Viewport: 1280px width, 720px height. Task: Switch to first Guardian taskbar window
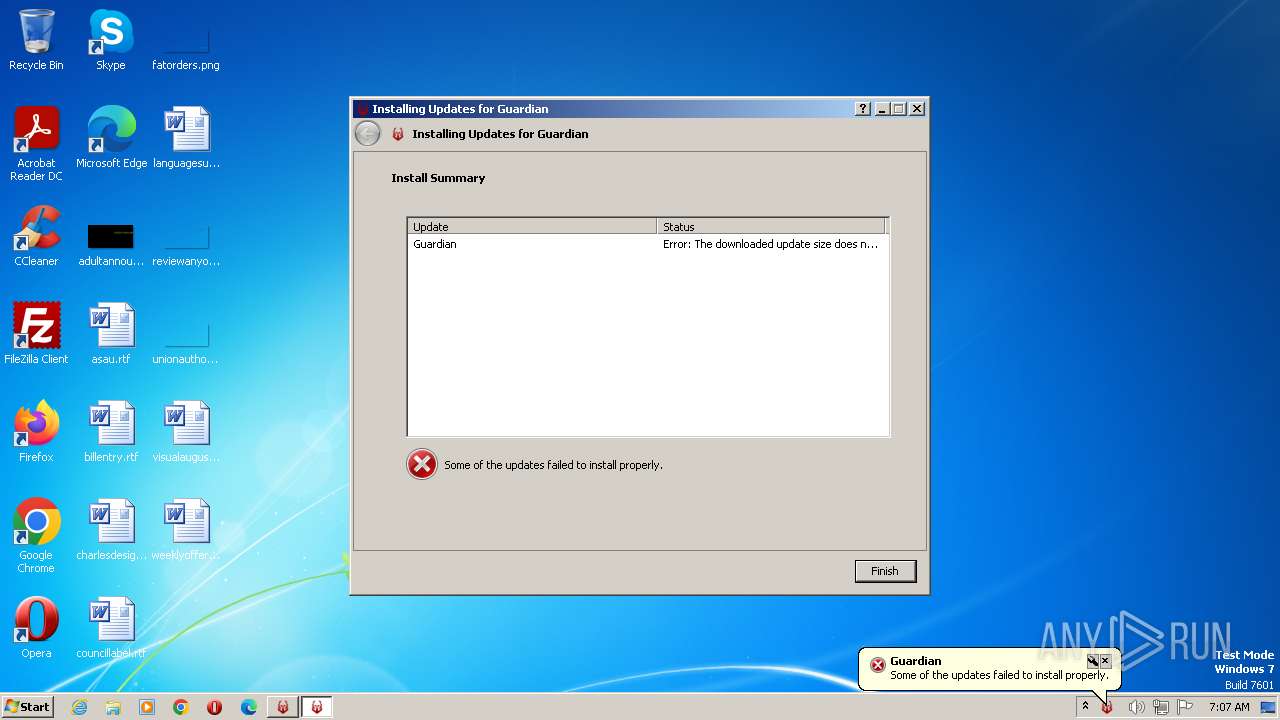coord(283,707)
